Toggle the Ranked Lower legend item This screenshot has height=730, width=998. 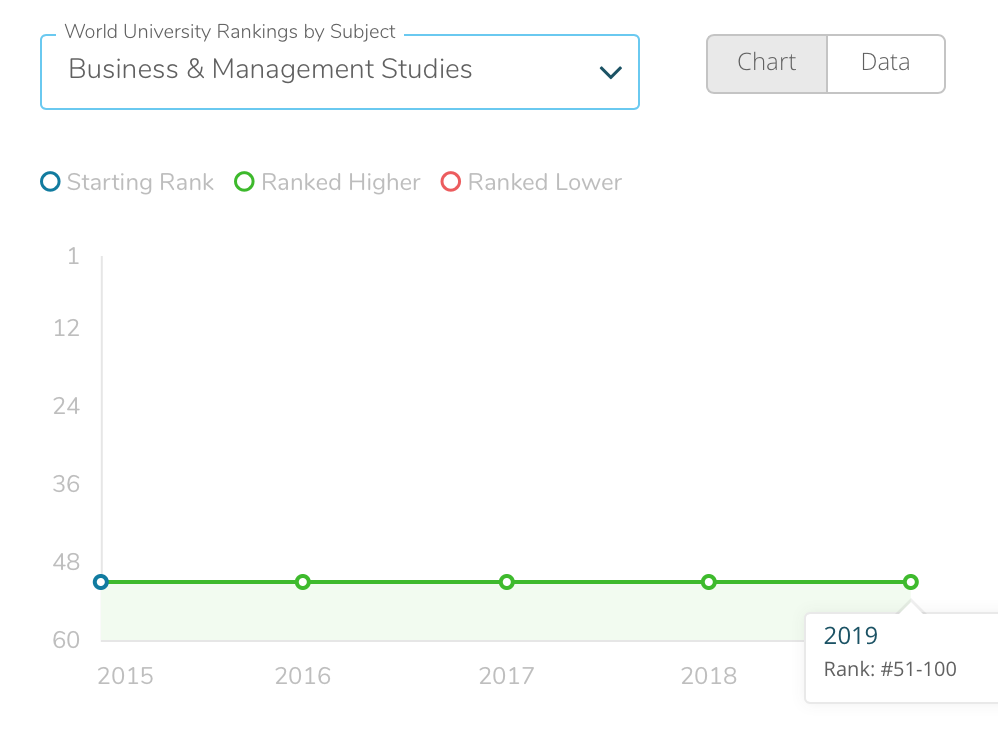tap(531, 182)
